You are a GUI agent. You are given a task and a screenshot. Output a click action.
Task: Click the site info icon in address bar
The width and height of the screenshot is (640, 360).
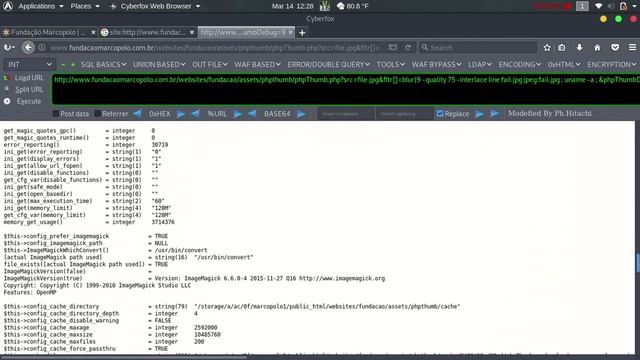click(x=42, y=47)
